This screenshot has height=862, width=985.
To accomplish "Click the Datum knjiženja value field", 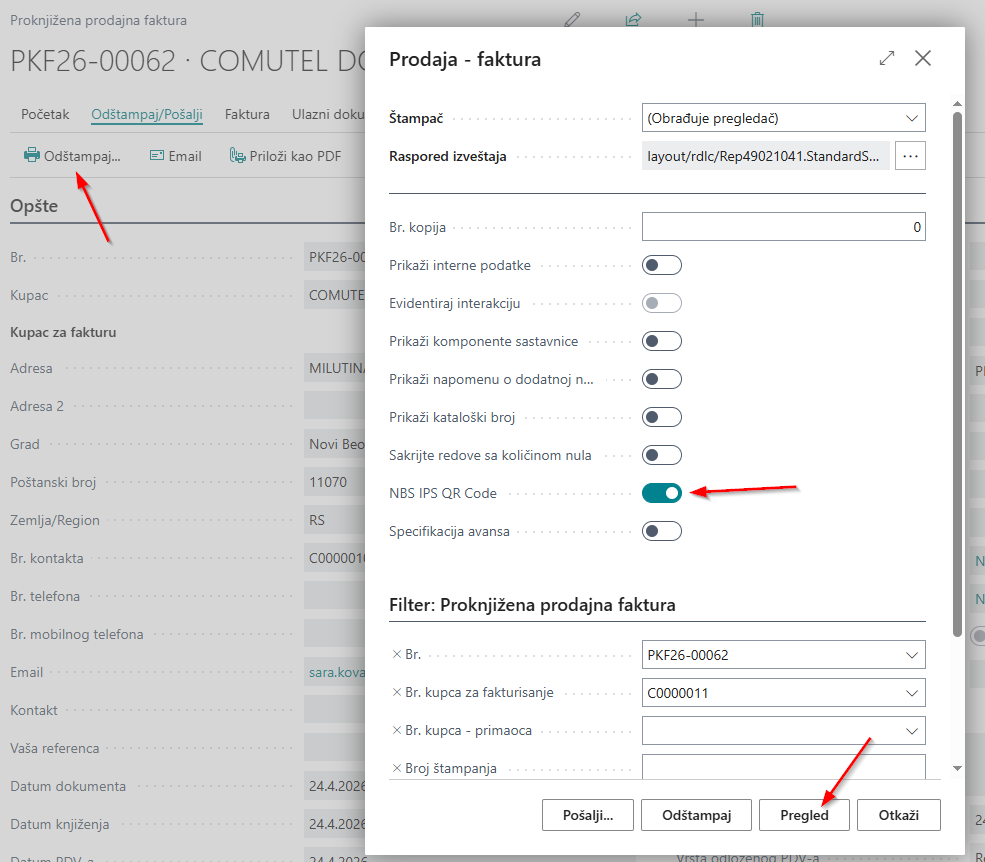I will (334, 824).
